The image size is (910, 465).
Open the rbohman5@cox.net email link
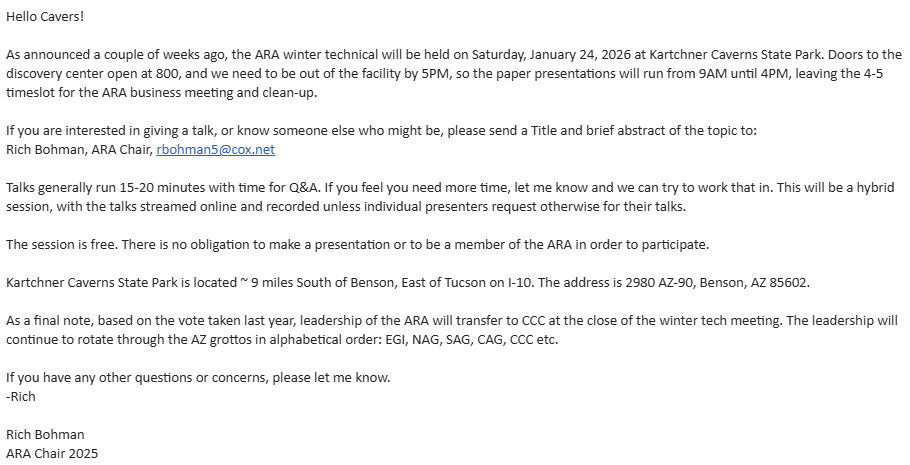(x=215, y=150)
